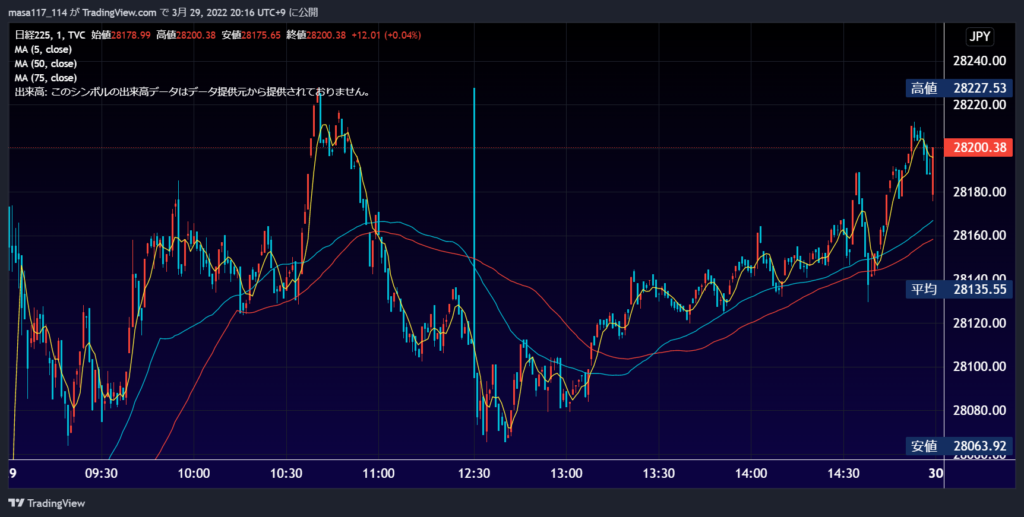Click the 始値 28178.99 open value in header
1024x517 pixels.
pos(121,35)
